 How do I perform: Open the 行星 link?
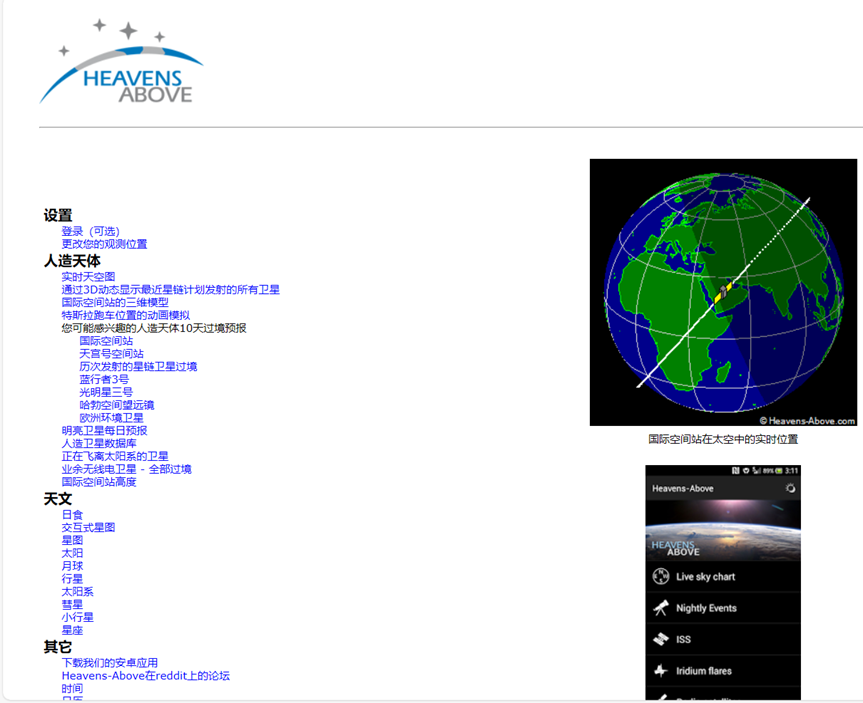pyautogui.click(x=72, y=579)
